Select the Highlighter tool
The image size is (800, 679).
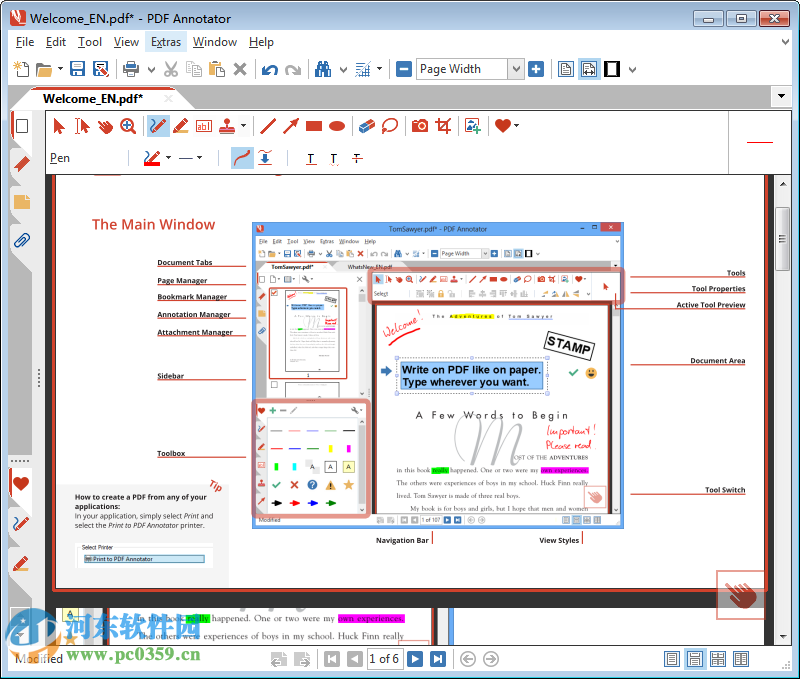click(x=180, y=126)
